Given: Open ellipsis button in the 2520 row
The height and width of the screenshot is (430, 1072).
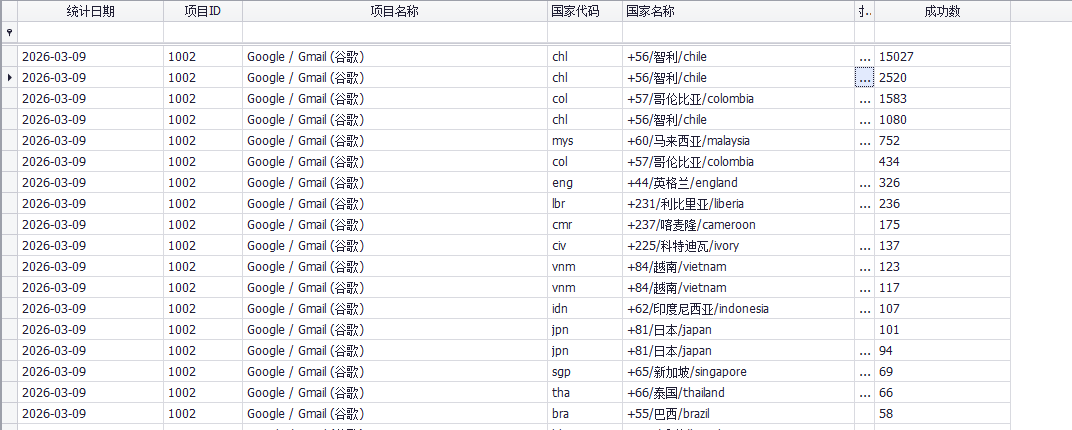Looking at the screenshot, I should point(864,78).
